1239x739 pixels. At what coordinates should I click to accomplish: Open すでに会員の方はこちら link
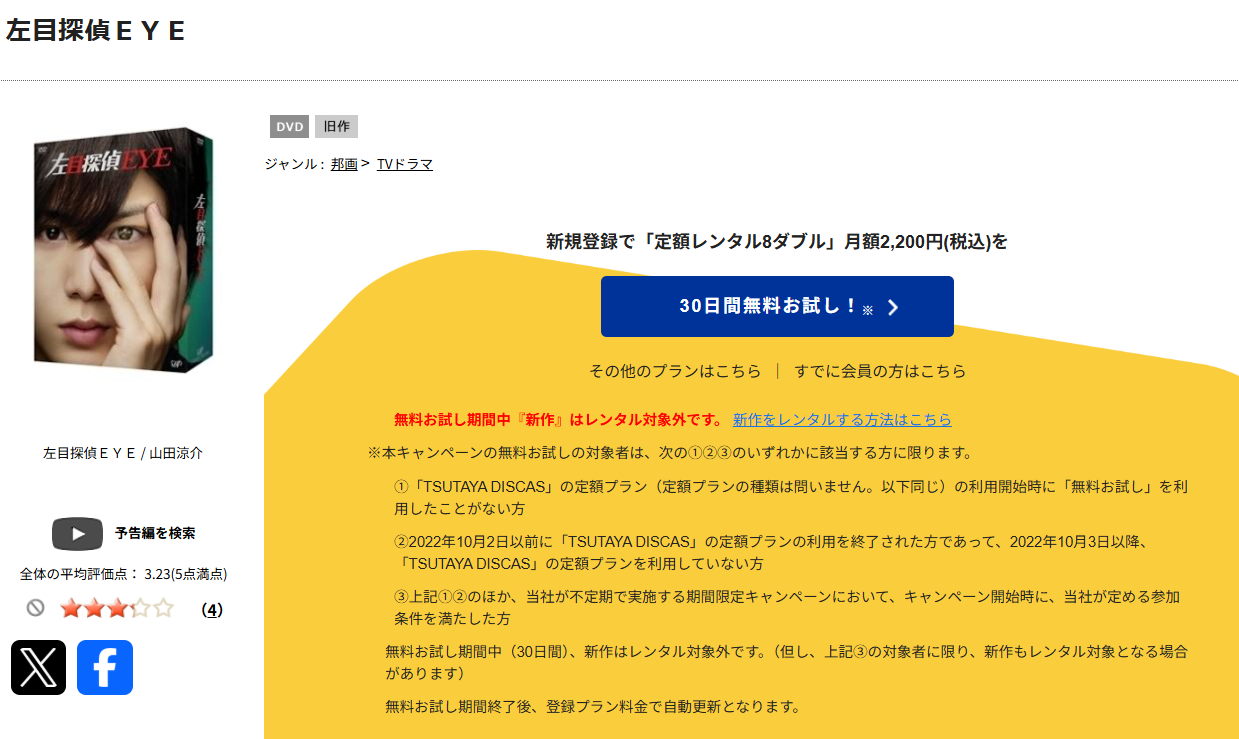880,371
